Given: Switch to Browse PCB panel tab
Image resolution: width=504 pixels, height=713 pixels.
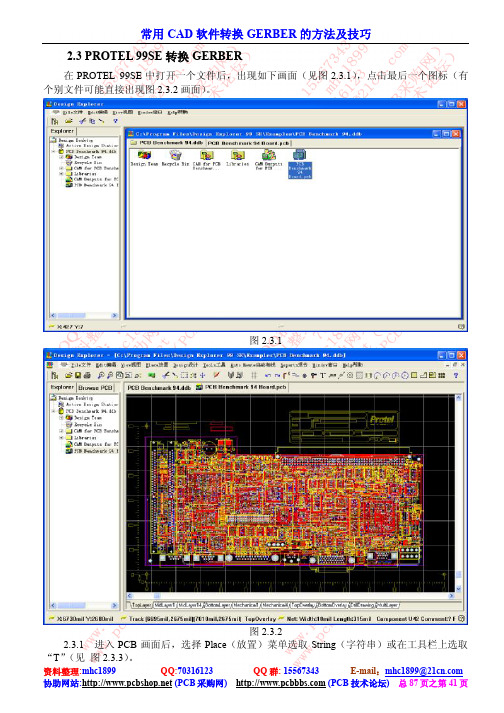Looking at the screenshot, I should pos(95,388).
